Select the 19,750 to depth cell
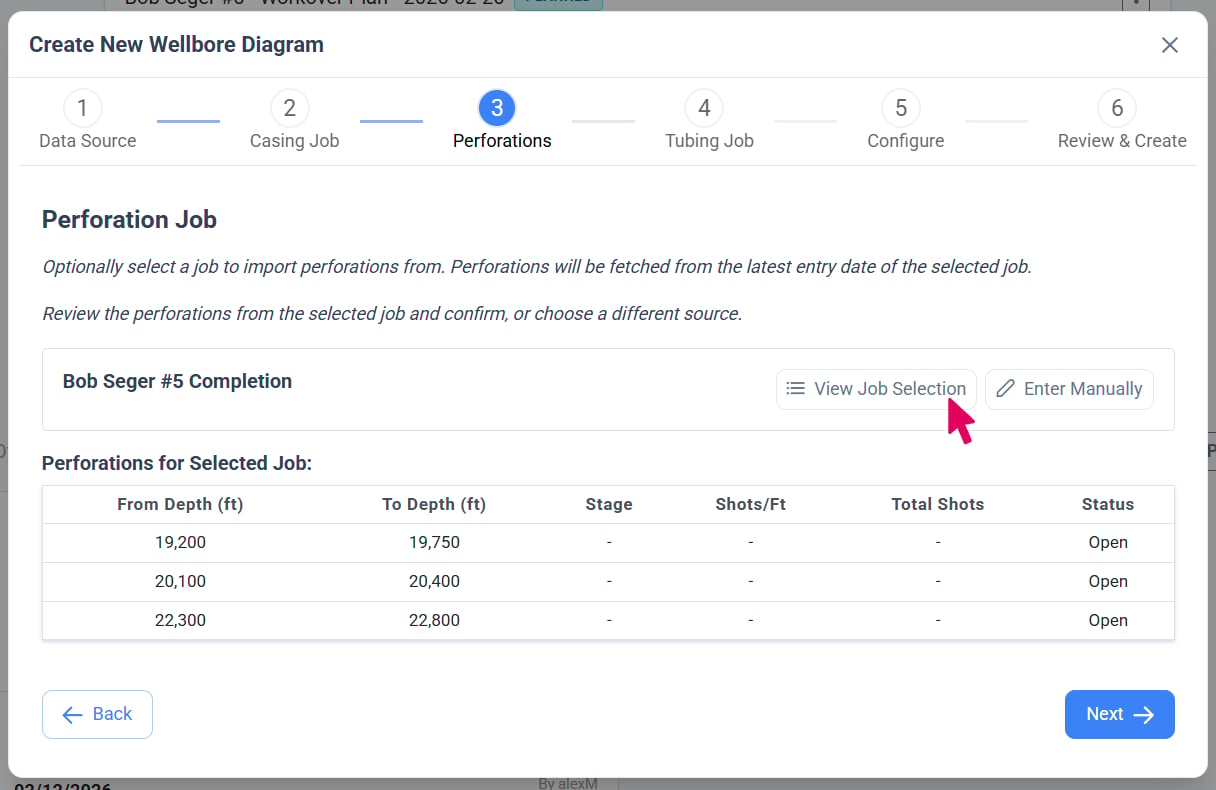 click(x=434, y=542)
